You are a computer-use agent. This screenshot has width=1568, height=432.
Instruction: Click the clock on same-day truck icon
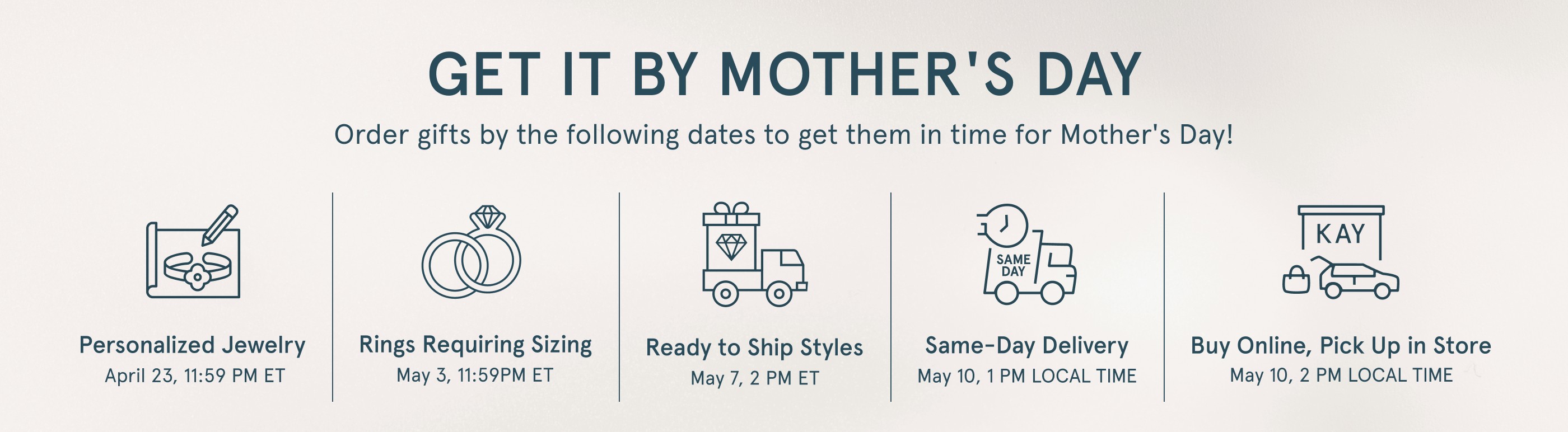(x=1007, y=223)
